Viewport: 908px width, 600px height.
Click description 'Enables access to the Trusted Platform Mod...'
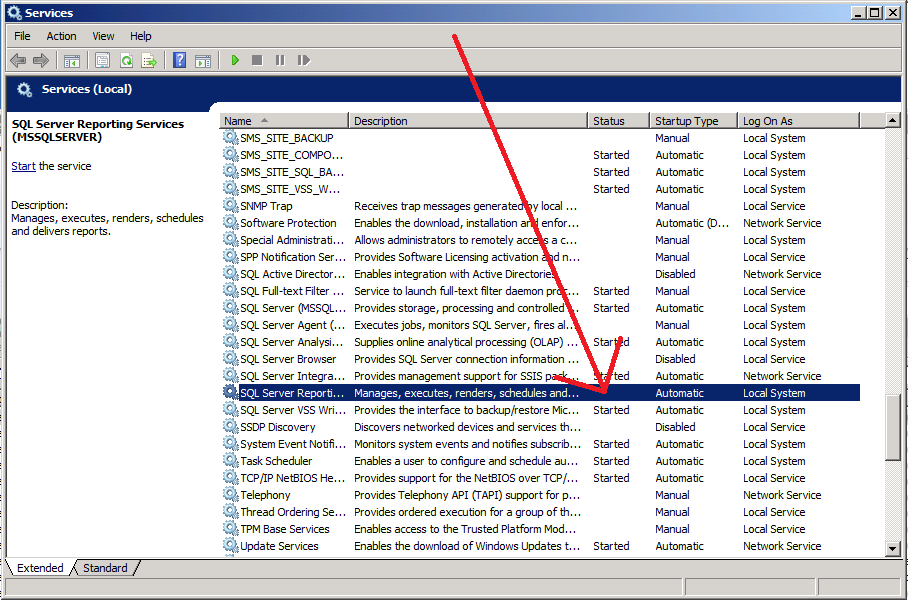pos(465,529)
